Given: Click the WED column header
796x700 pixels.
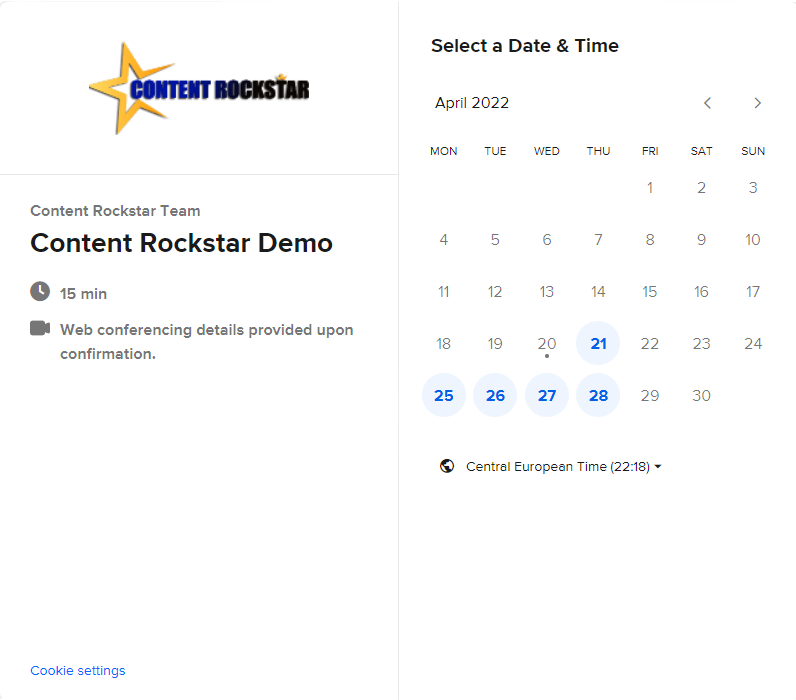Looking at the screenshot, I should [547, 151].
